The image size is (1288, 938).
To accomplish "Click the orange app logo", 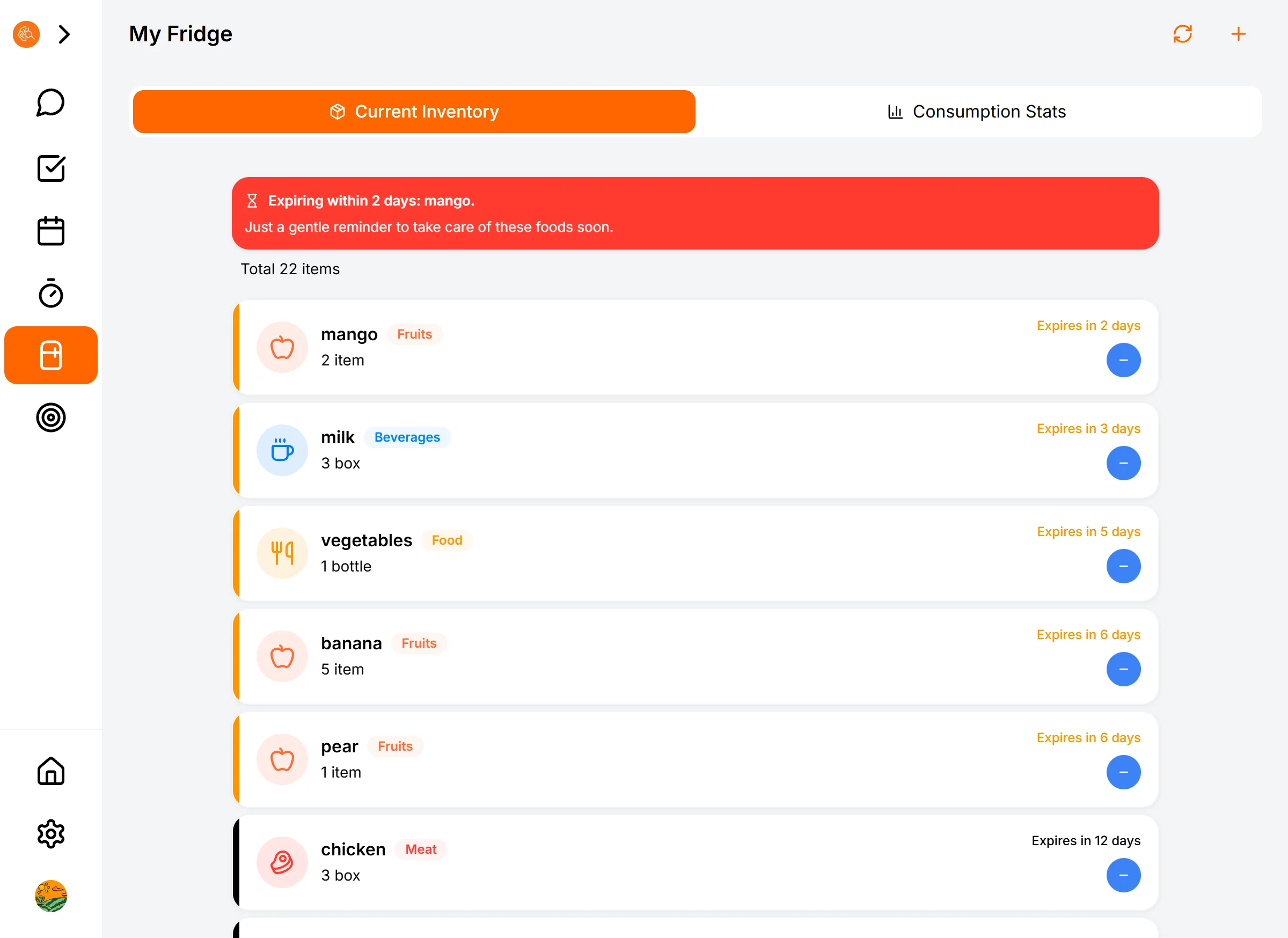I will pos(26,34).
